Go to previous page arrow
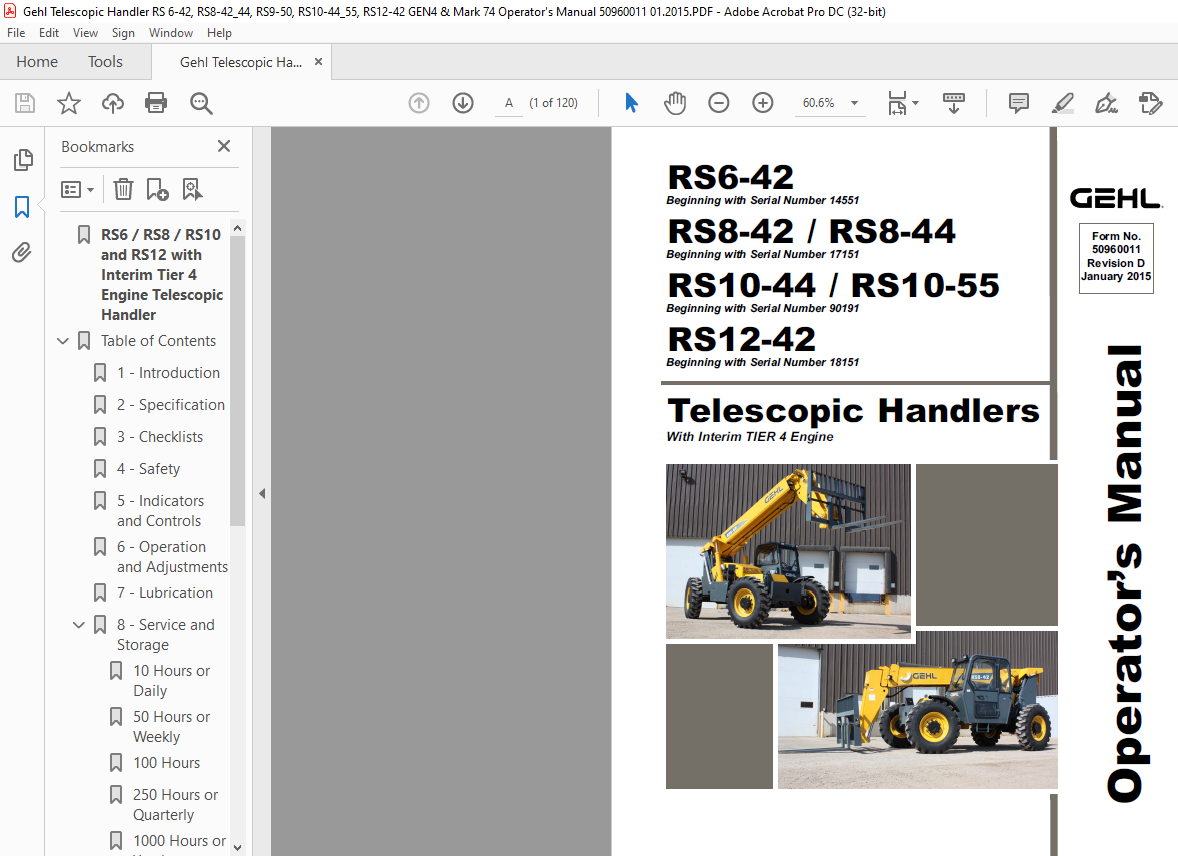The width and height of the screenshot is (1178, 856). click(x=419, y=103)
